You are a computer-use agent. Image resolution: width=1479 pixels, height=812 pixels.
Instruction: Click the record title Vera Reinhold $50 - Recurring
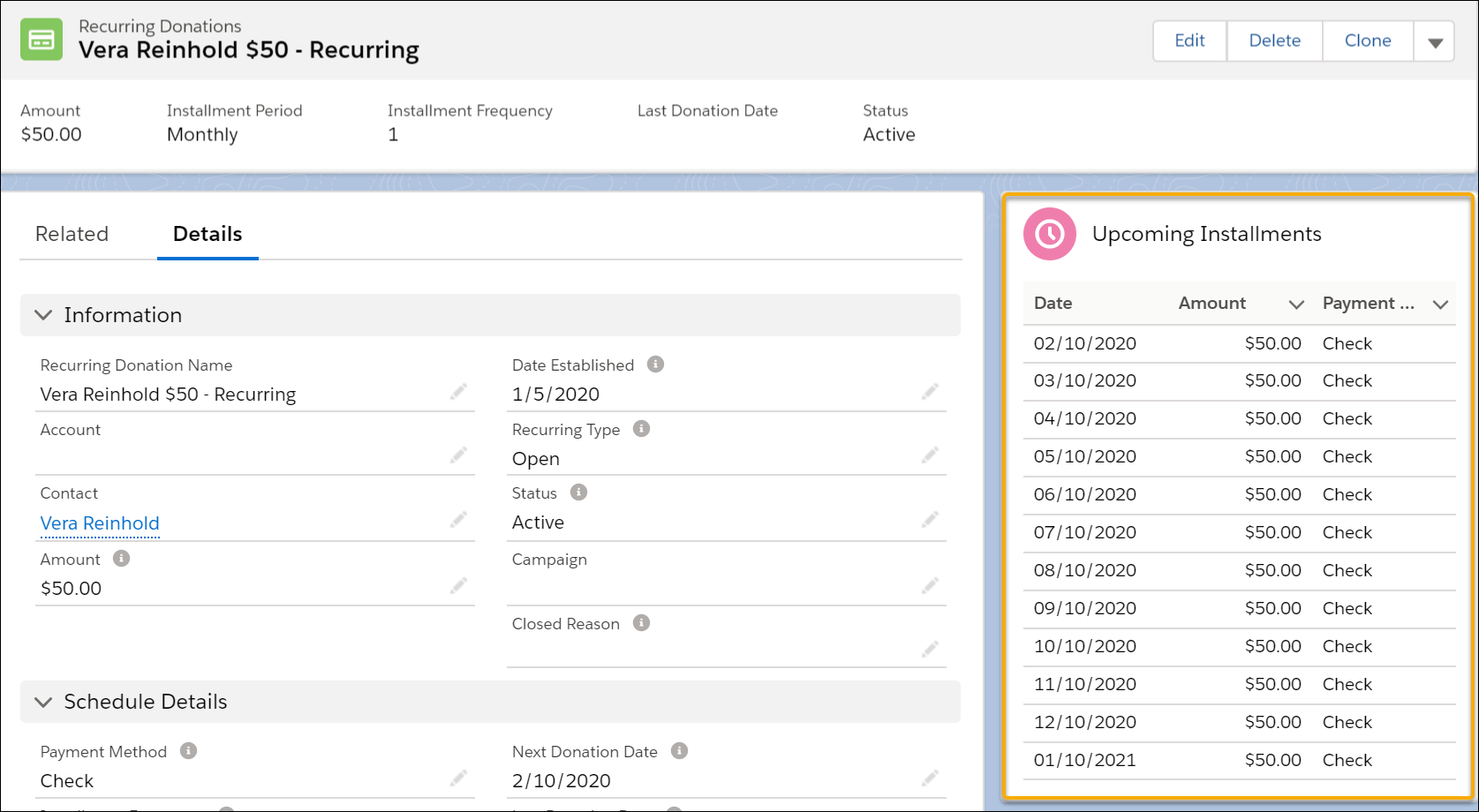[249, 50]
